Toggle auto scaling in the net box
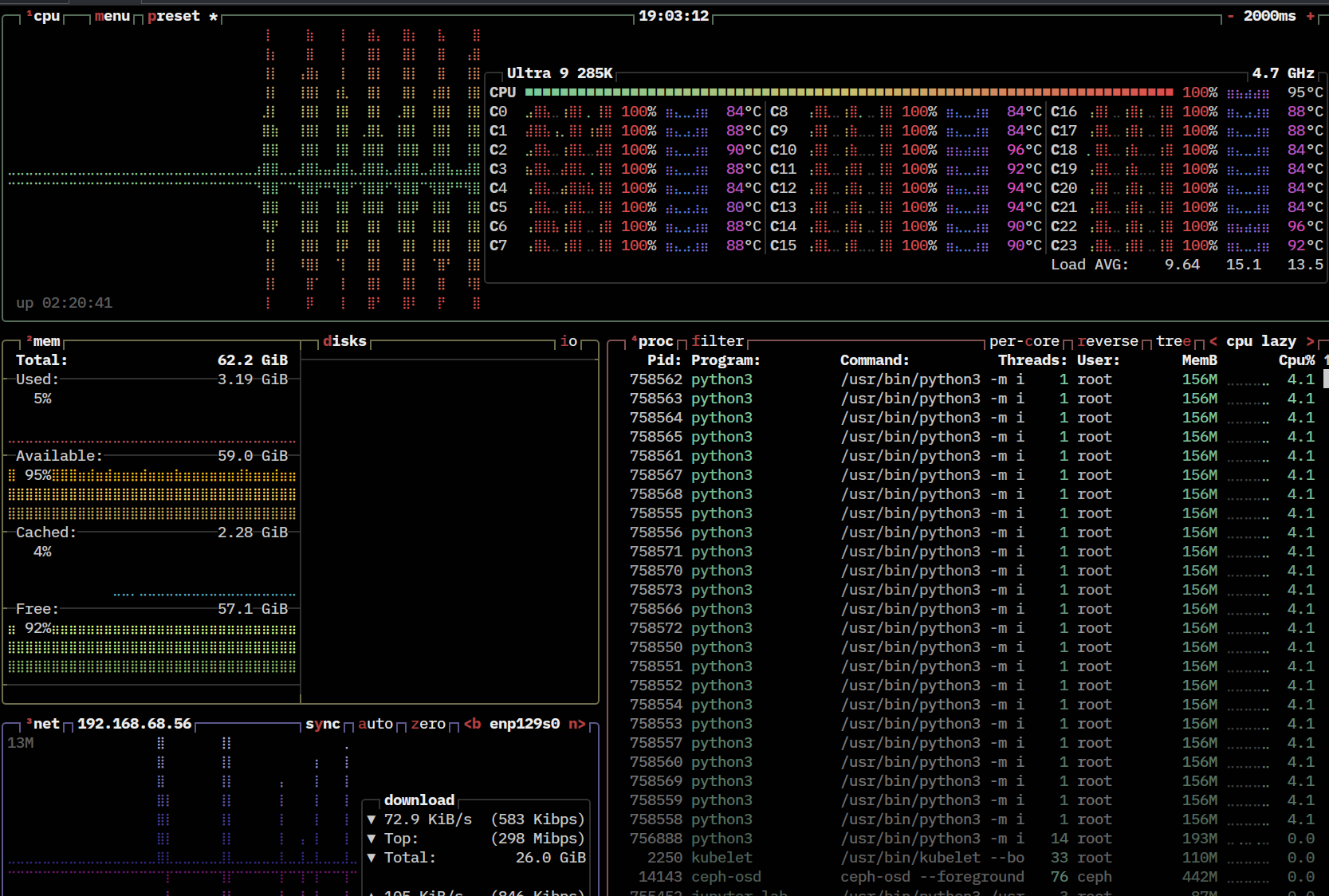The height and width of the screenshot is (896, 1329). pyautogui.click(x=376, y=724)
